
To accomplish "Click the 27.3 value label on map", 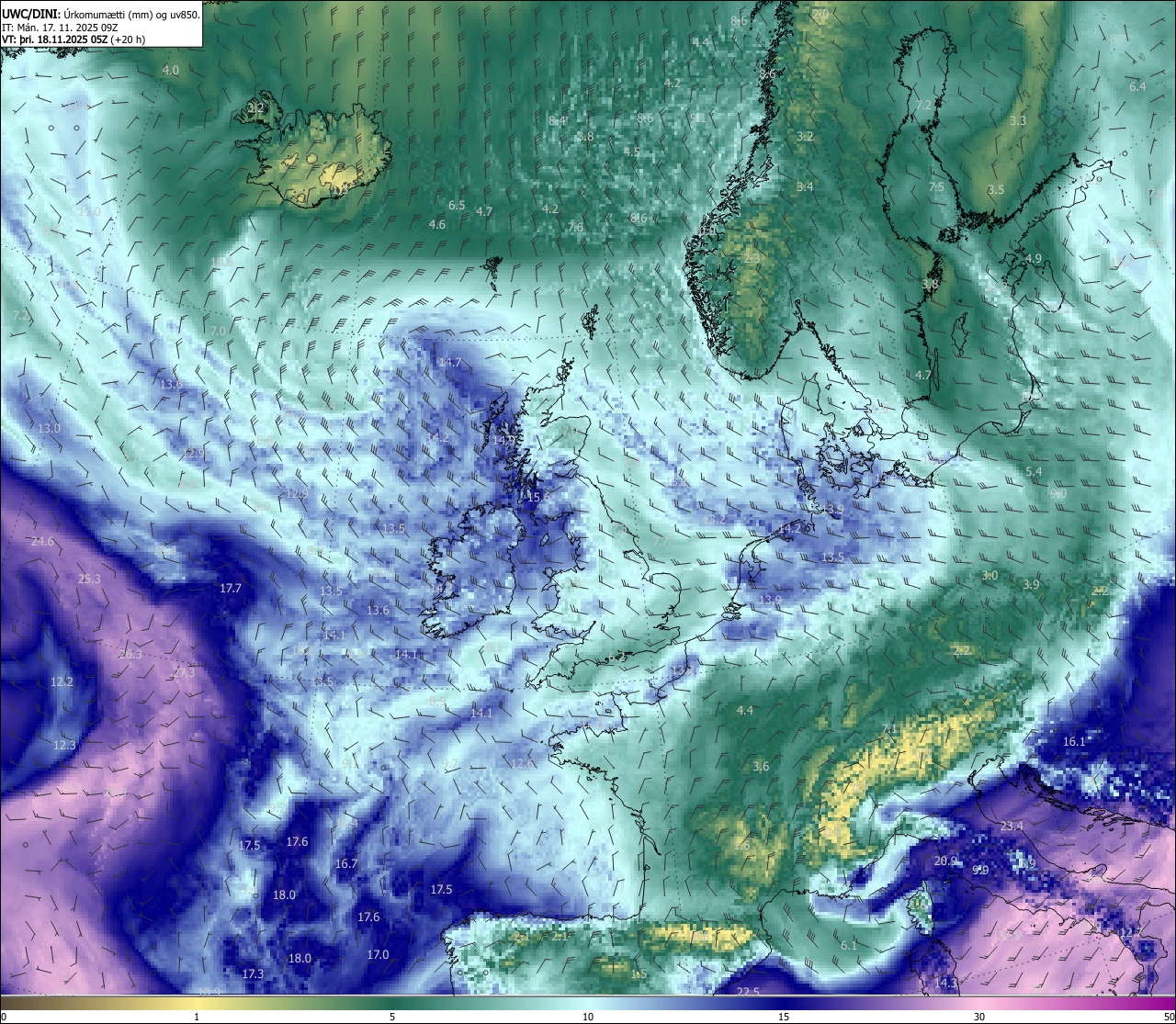I will 184,672.
